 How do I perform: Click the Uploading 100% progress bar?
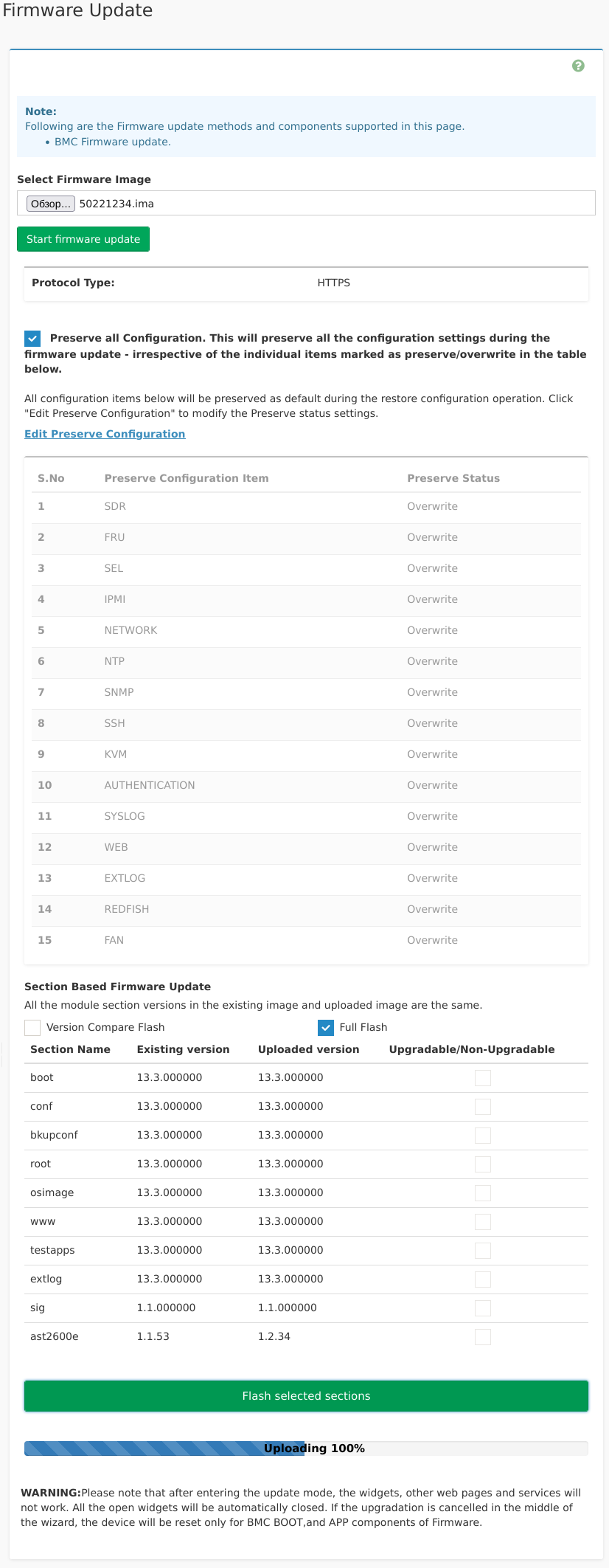click(306, 1448)
